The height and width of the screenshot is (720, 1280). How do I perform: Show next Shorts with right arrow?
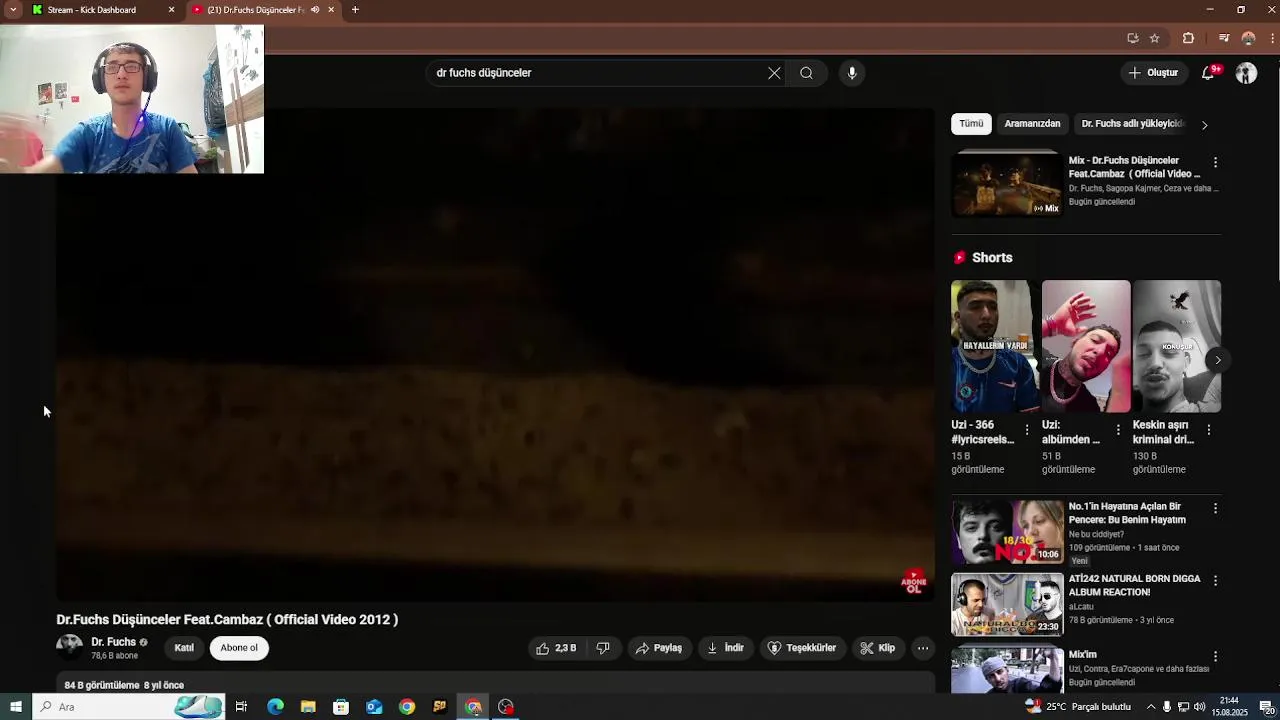coord(1217,360)
